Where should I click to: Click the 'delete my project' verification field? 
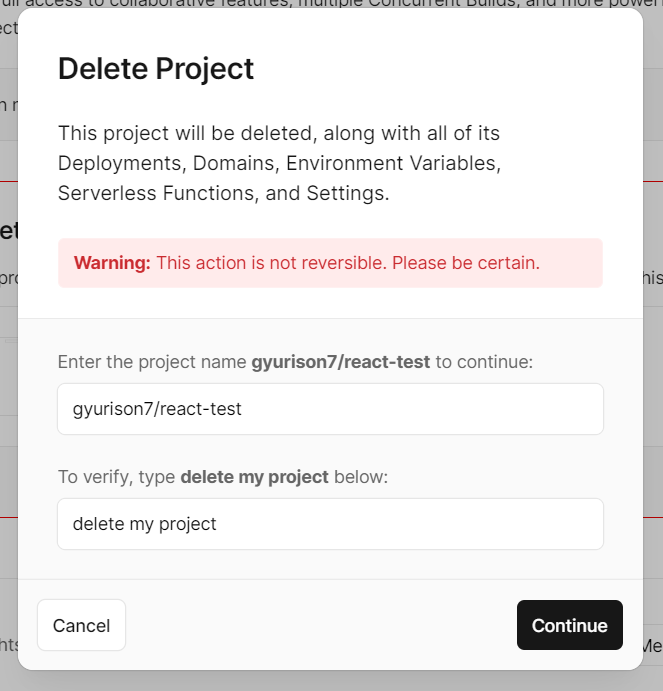pyautogui.click(x=330, y=524)
